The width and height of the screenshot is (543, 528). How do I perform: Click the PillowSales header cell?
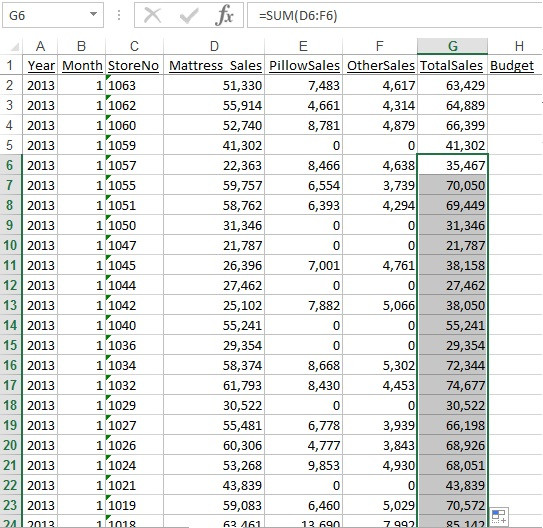[x=303, y=65]
